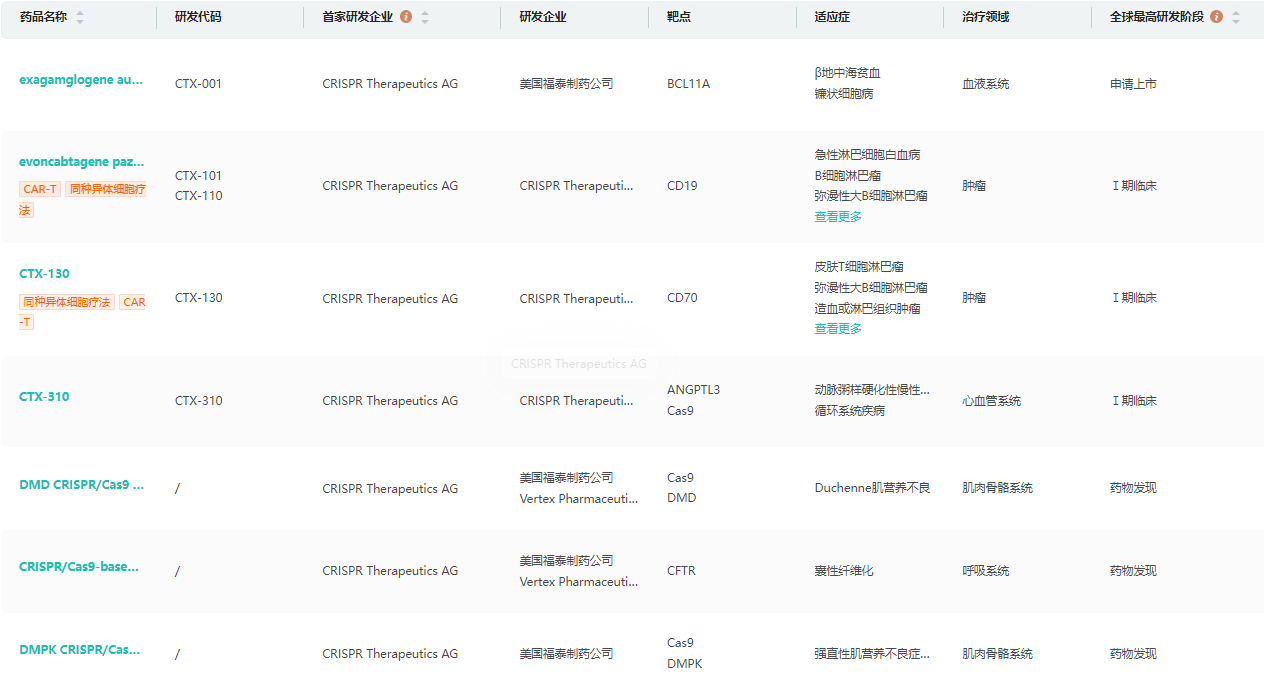Open DMD CRISPR/Cas9 drug entry
1264x682 pixels.
tap(81, 485)
